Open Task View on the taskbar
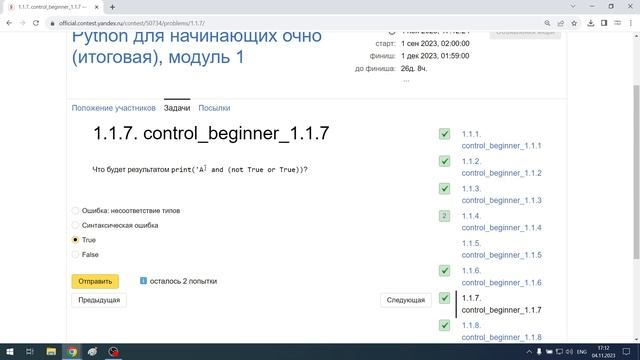 (30, 351)
